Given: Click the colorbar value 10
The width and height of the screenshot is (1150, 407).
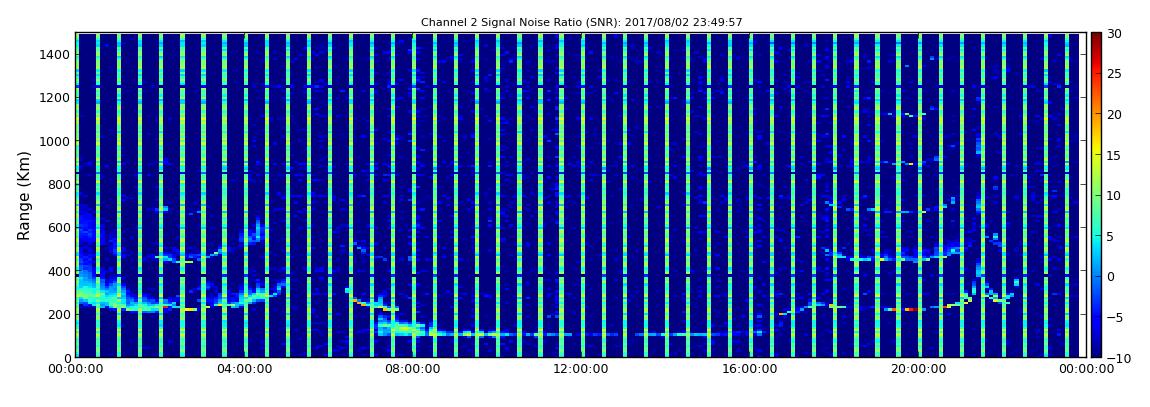Looking at the screenshot, I should point(1115,195).
